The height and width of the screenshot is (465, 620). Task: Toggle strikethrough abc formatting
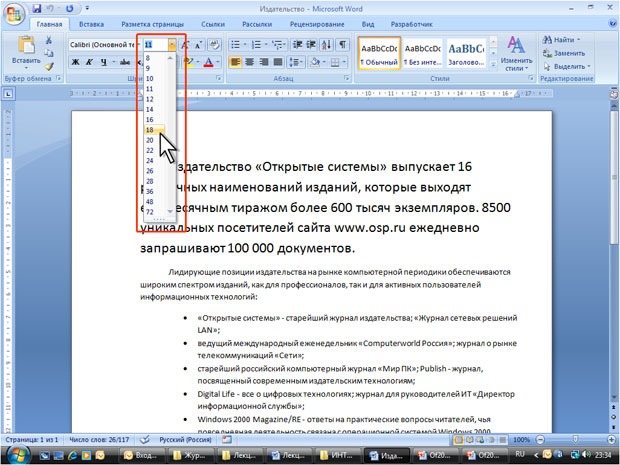(125, 62)
